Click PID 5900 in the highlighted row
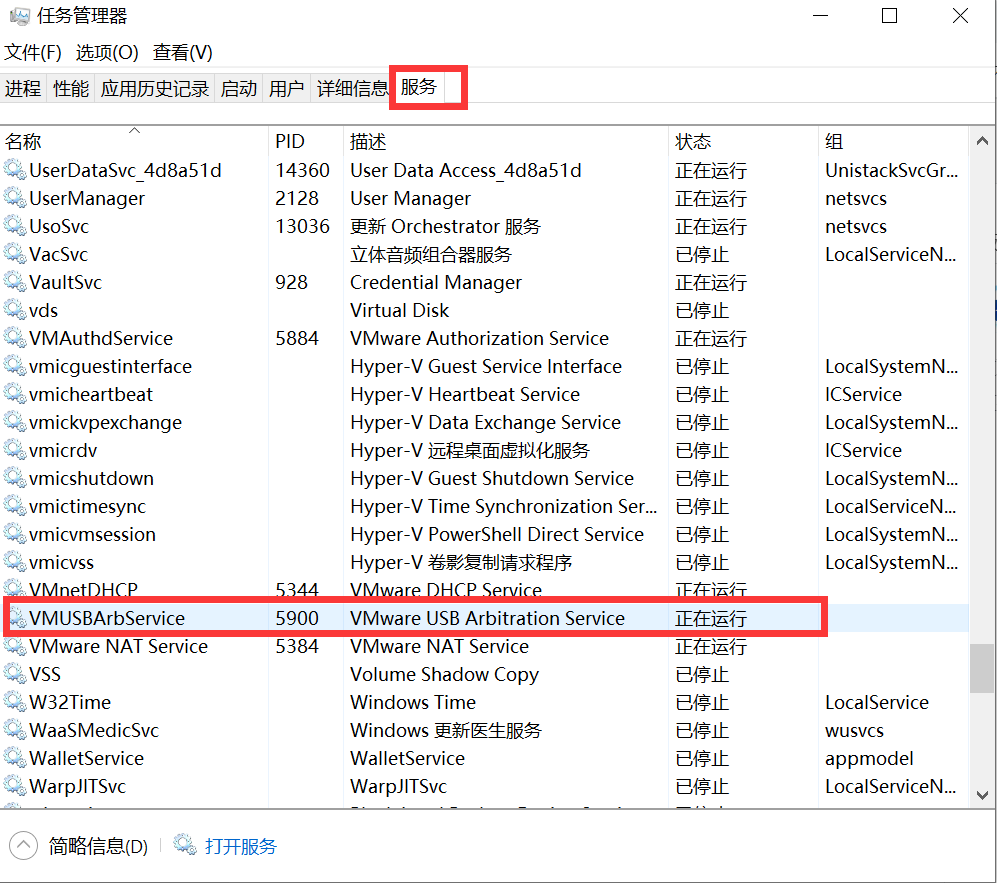The height and width of the screenshot is (883, 997). coord(297,617)
